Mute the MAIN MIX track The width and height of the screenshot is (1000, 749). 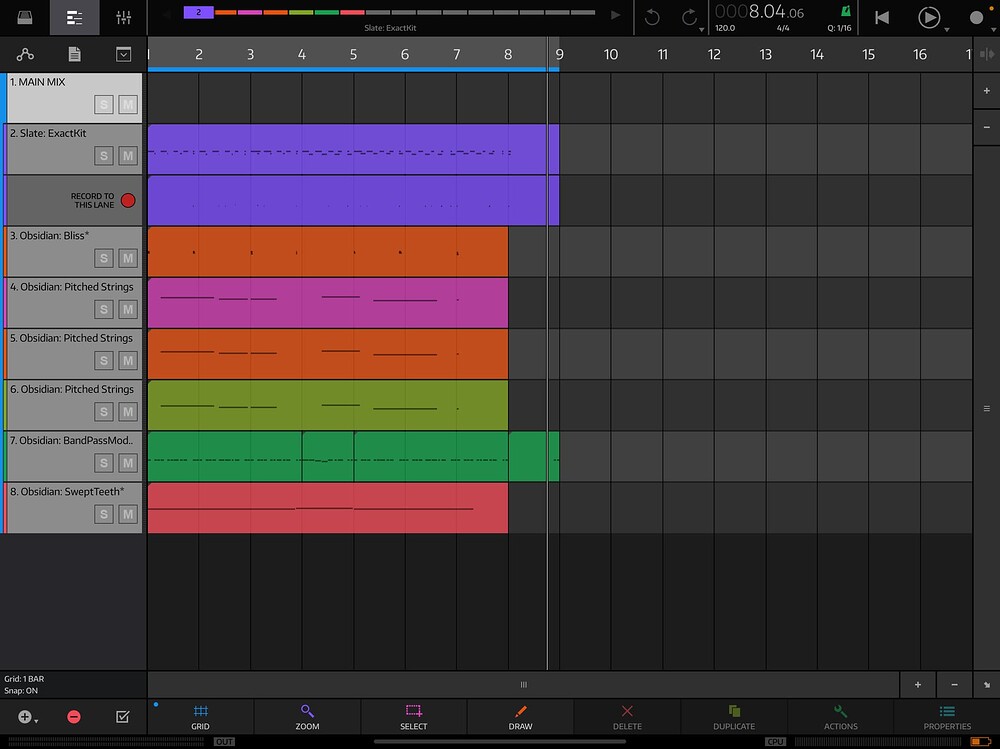point(128,105)
